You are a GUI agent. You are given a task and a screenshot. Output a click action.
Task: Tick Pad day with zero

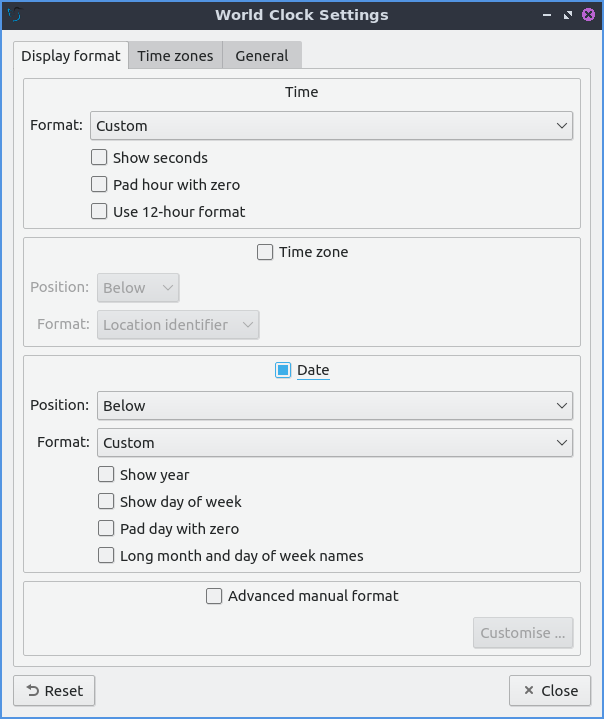(106, 529)
